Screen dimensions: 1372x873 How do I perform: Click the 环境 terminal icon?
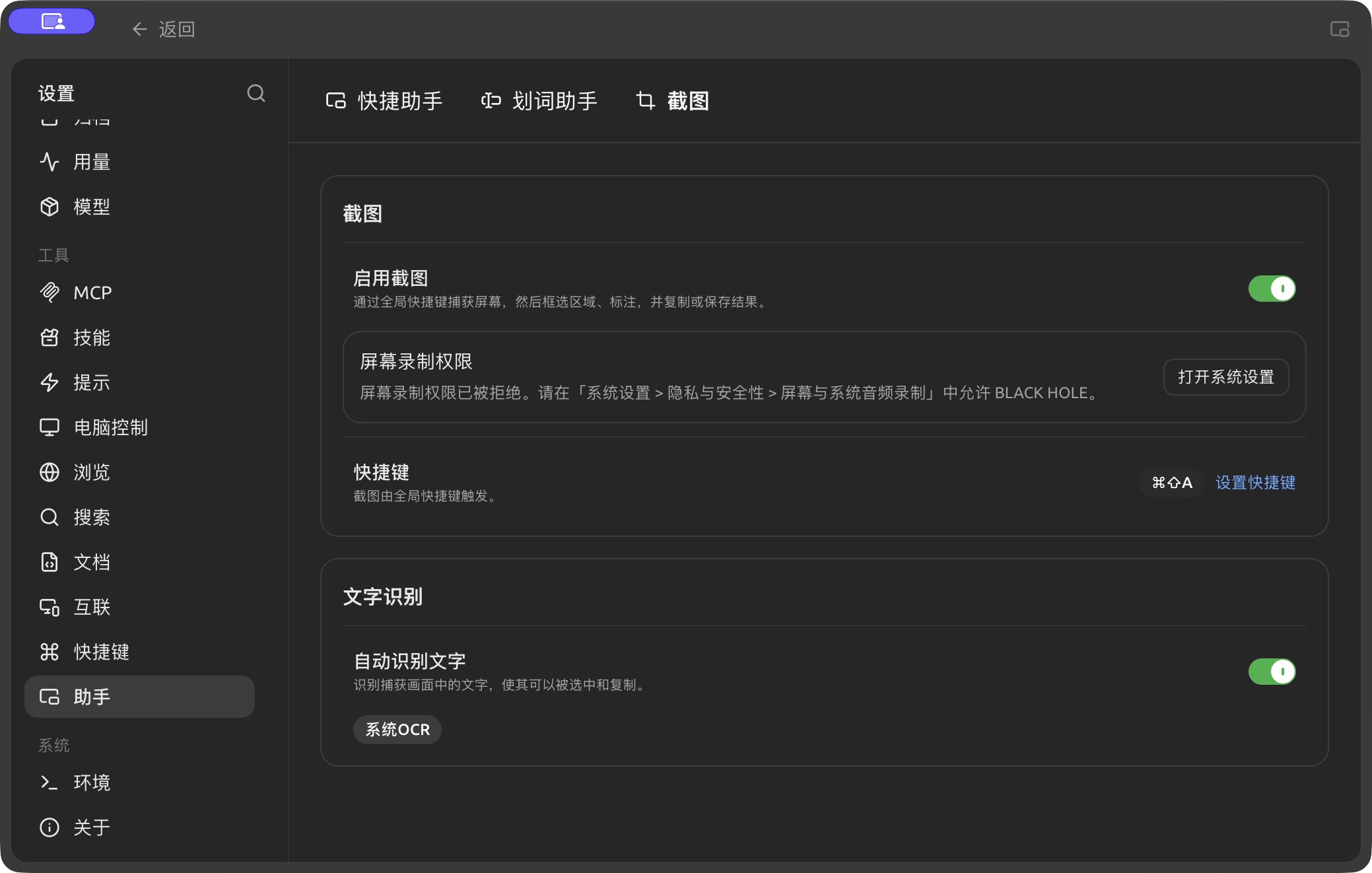[x=50, y=783]
